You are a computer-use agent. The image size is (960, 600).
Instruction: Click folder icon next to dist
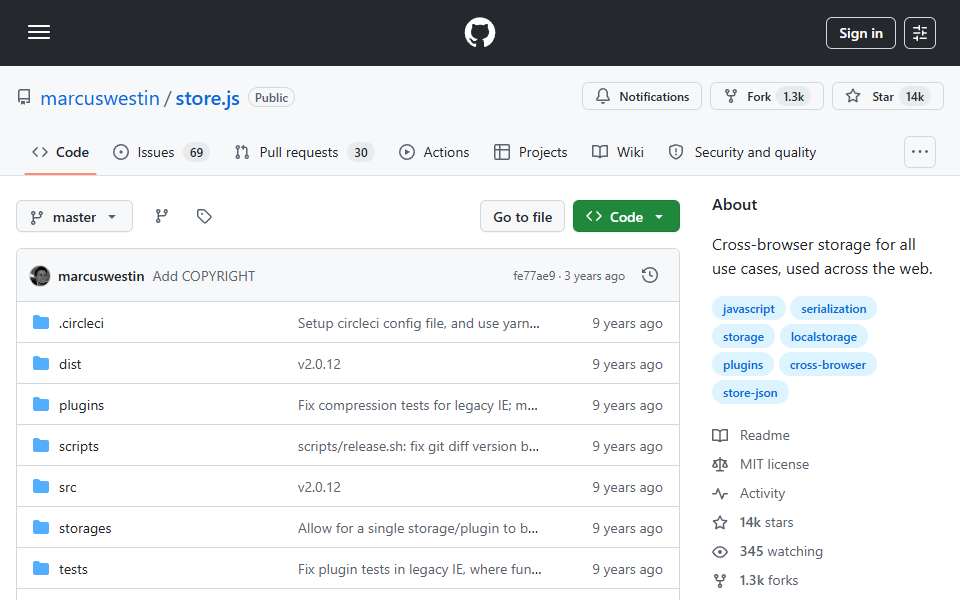[x=41, y=364]
